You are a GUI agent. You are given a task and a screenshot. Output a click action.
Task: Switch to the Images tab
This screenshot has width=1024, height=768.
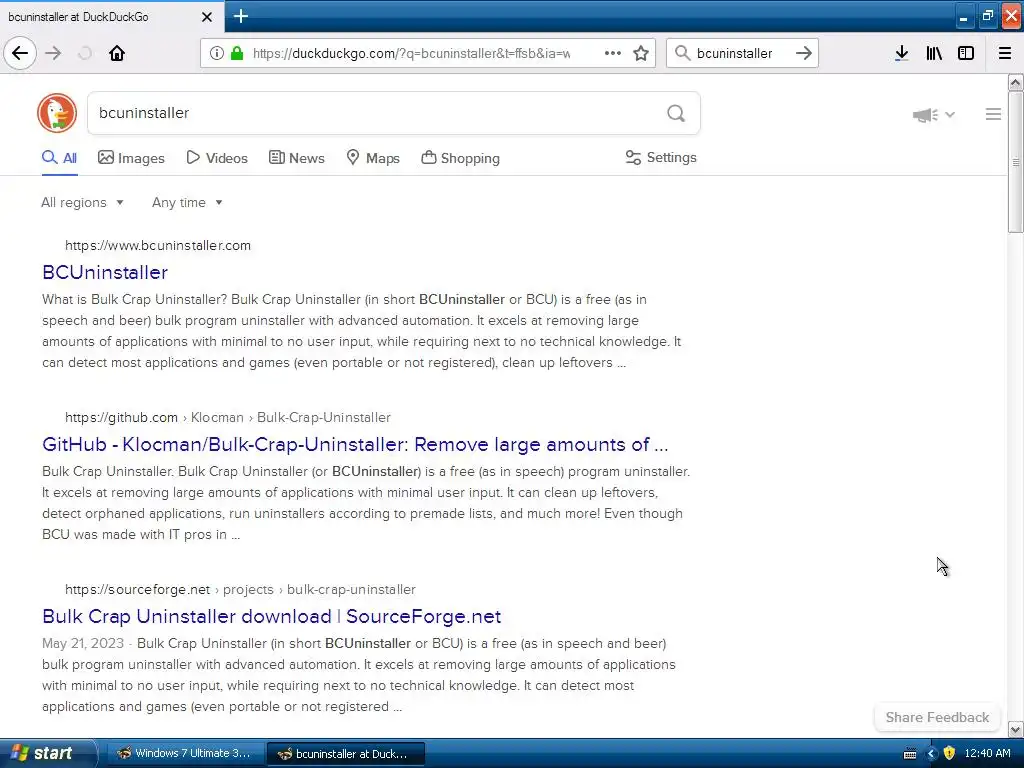tap(131, 158)
